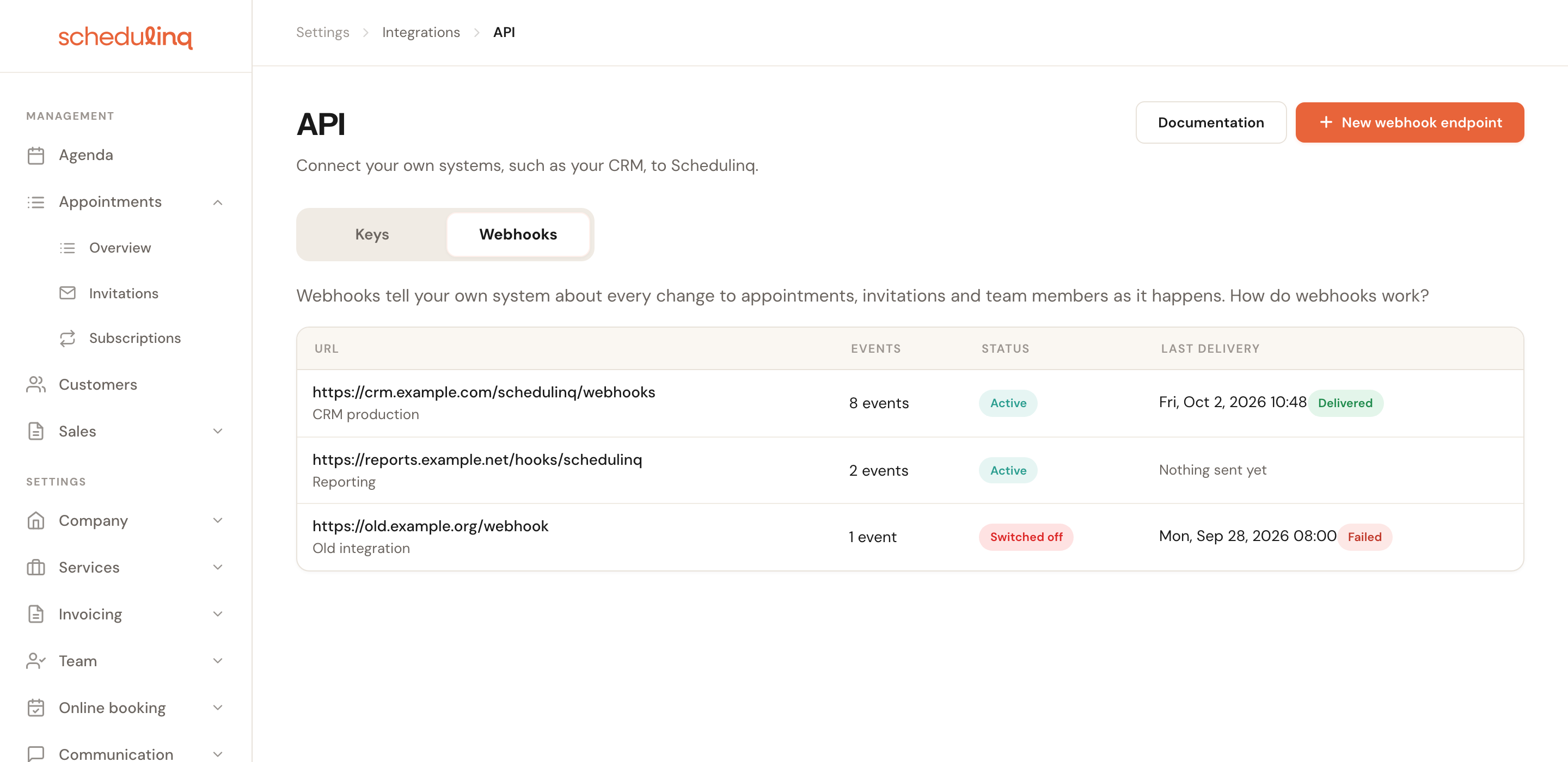Viewport: 1568px width, 762px height.
Task: Click 'Nothing sent yet' cell
Action: [x=1212, y=470]
